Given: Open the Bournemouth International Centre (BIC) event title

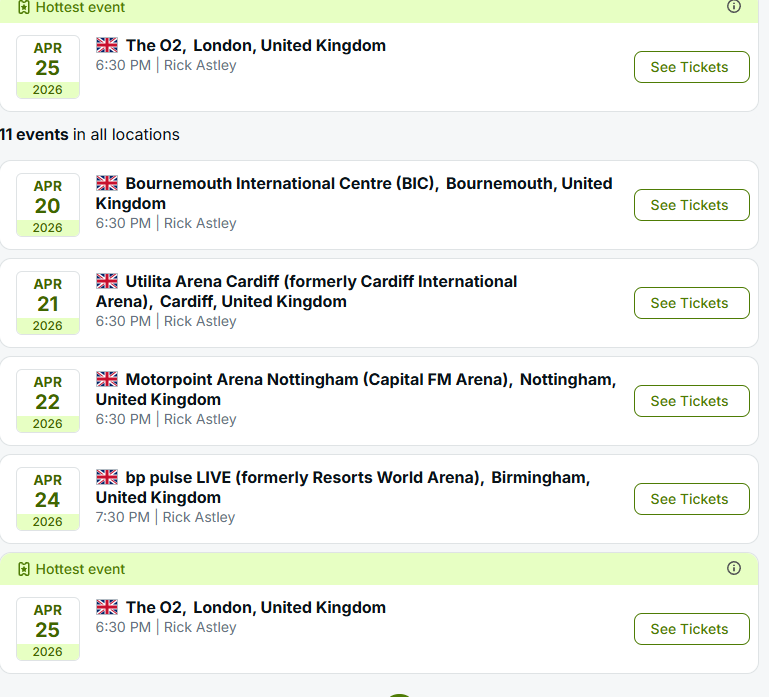Looking at the screenshot, I should 354,193.
